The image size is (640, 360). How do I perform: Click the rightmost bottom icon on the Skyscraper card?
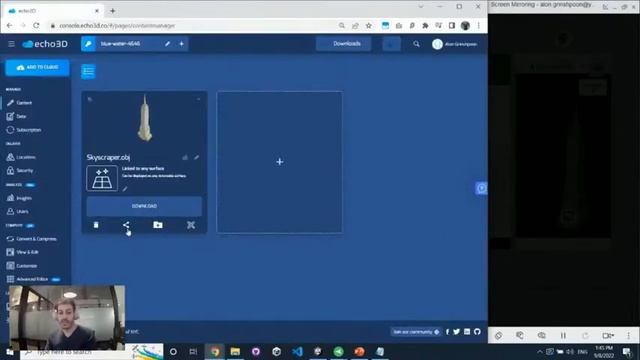point(191,225)
